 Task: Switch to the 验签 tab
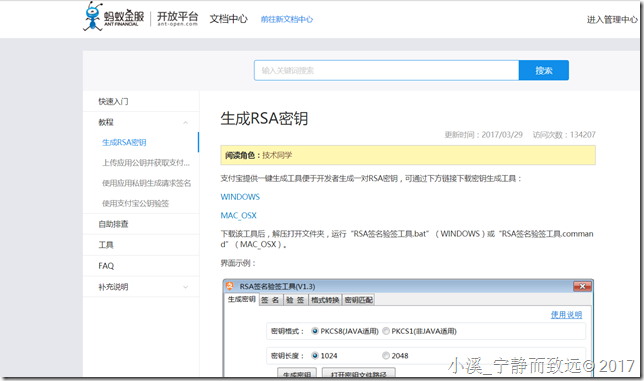point(296,300)
